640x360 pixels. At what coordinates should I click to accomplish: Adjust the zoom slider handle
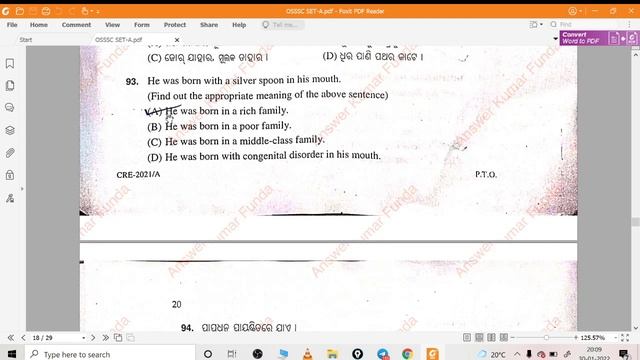click(546, 338)
